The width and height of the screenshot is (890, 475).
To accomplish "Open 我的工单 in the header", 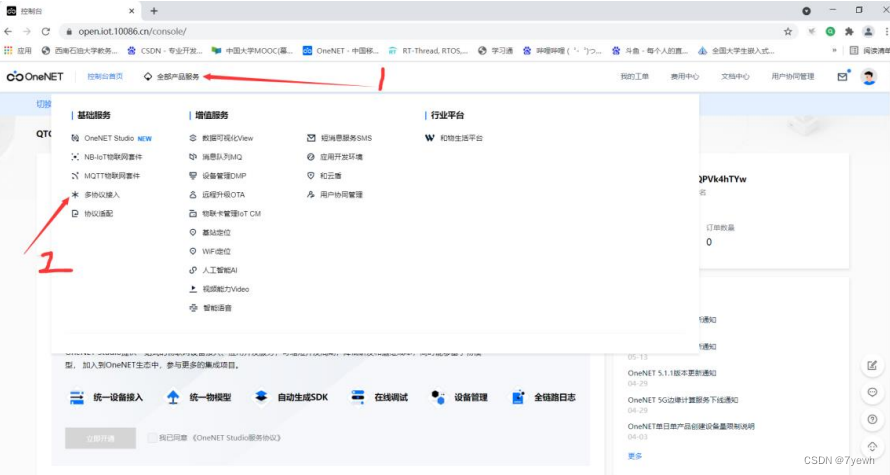I will (635, 77).
